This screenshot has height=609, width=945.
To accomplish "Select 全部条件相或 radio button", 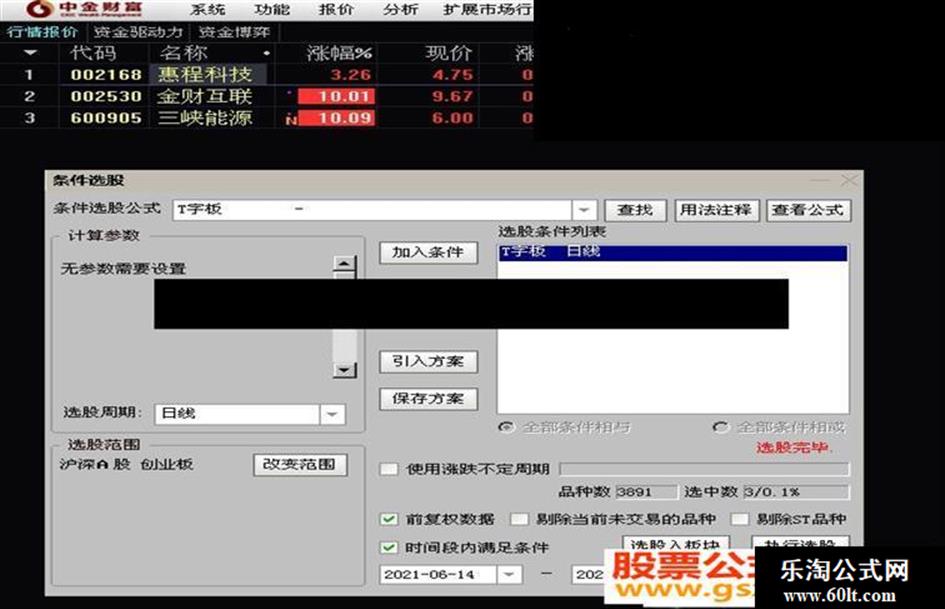I will pos(720,428).
